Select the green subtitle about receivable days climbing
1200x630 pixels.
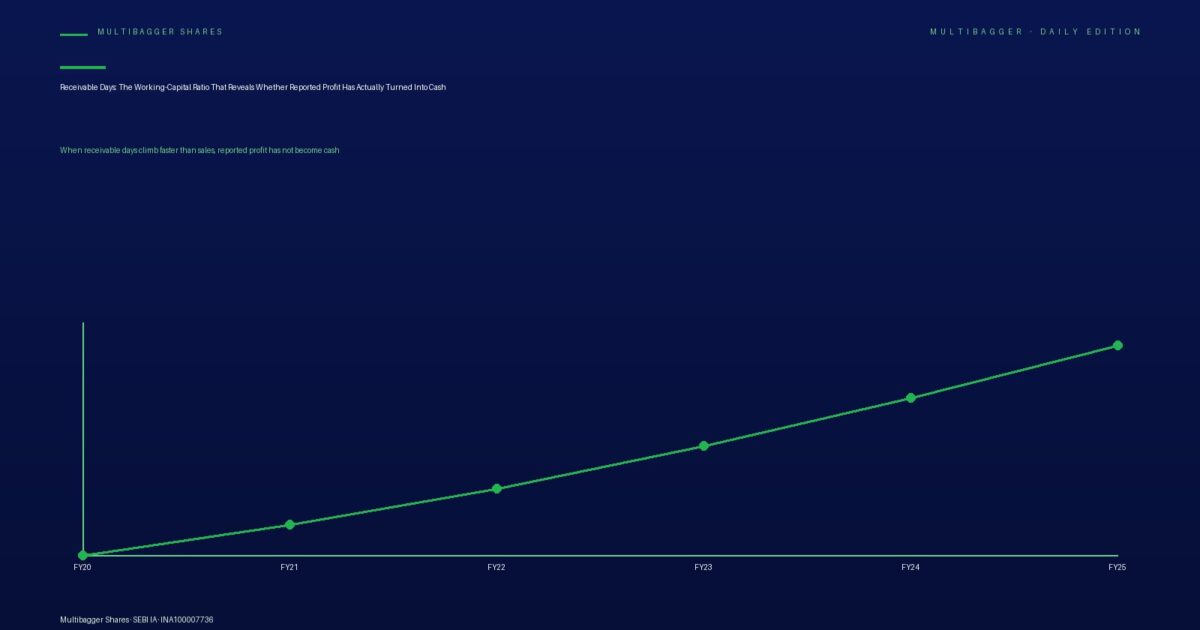click(x=200, y=150)
